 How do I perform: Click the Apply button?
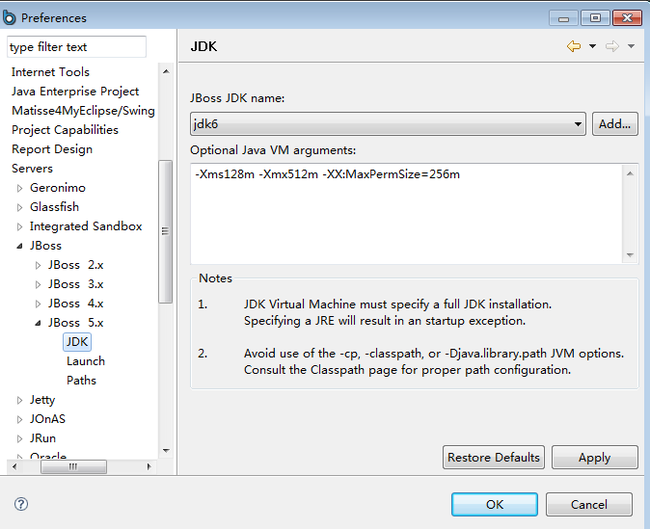tap(594, 457)
